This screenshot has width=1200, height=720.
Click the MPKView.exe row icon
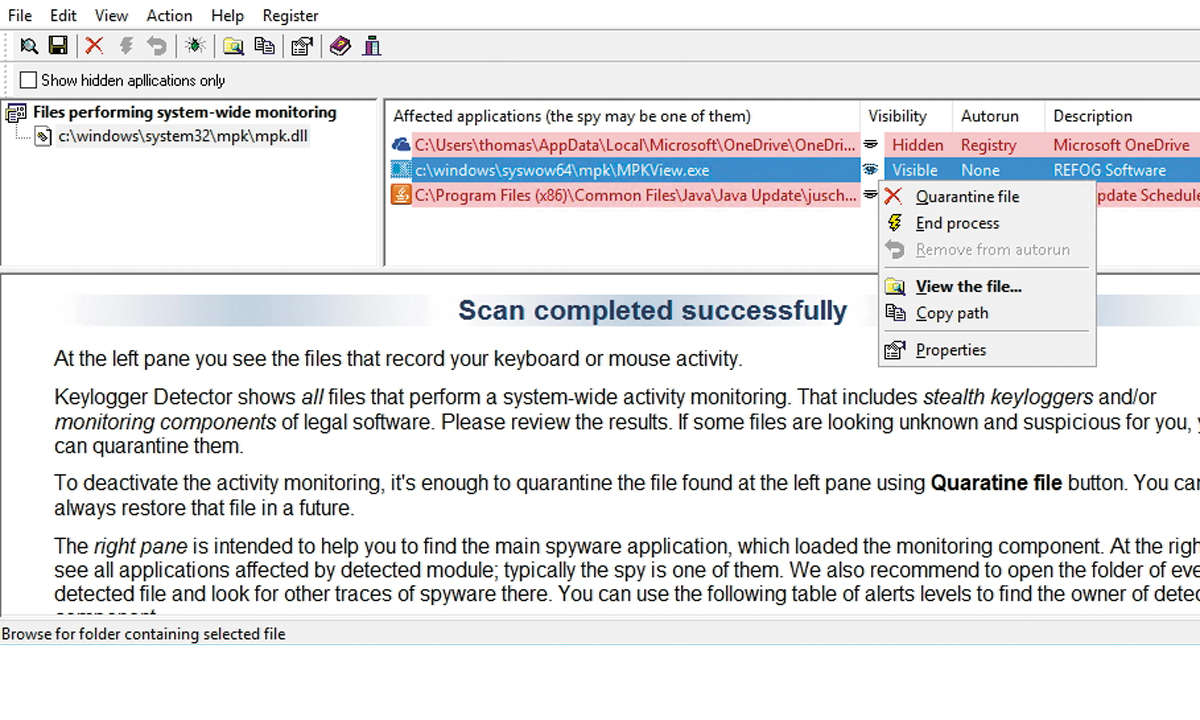401,170
